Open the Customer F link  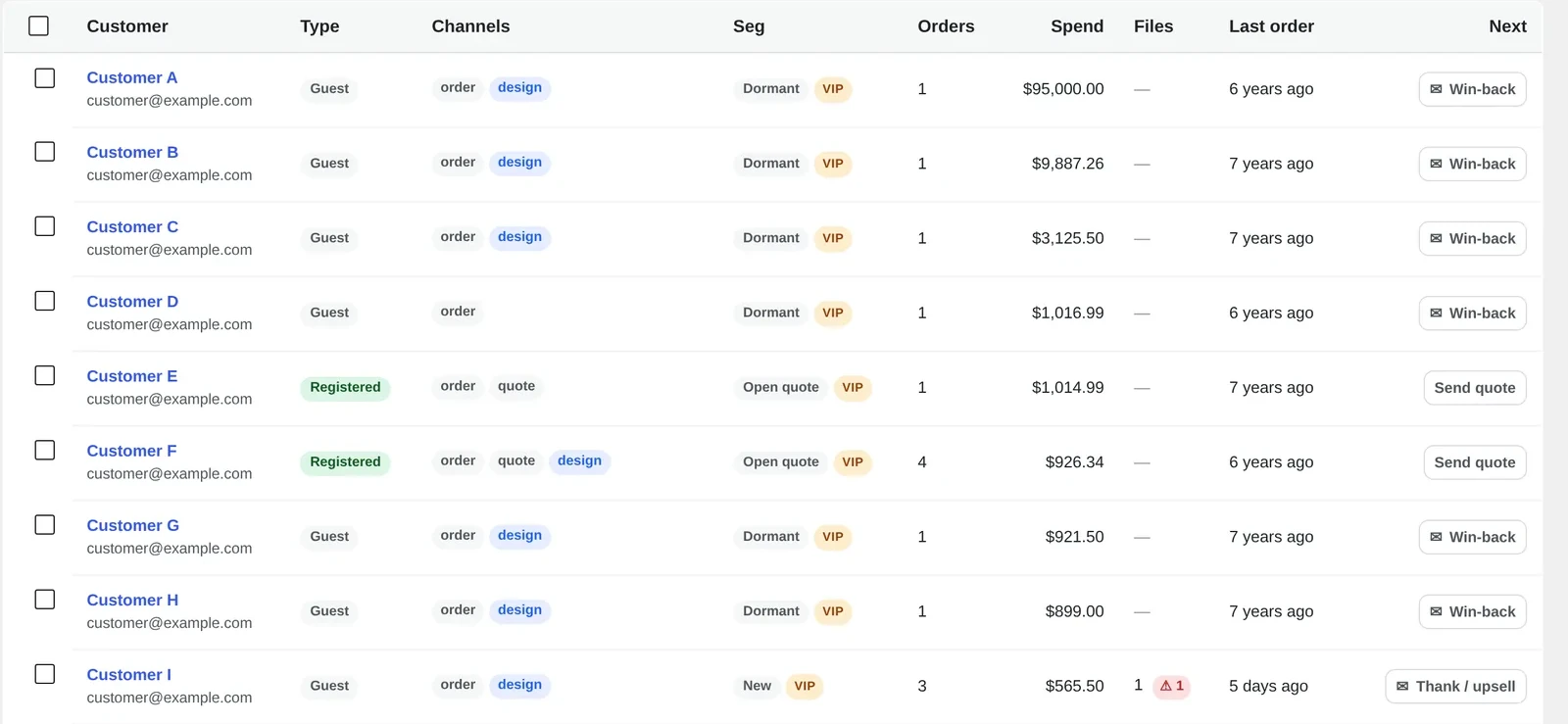tap(131, 451)
